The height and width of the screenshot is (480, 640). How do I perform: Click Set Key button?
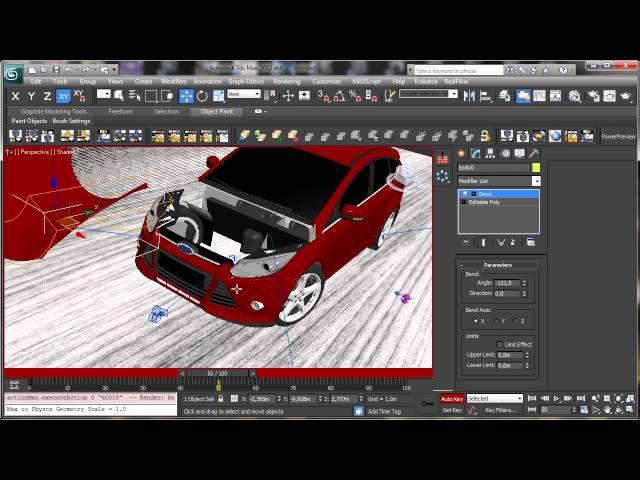(x=452, y=410)
